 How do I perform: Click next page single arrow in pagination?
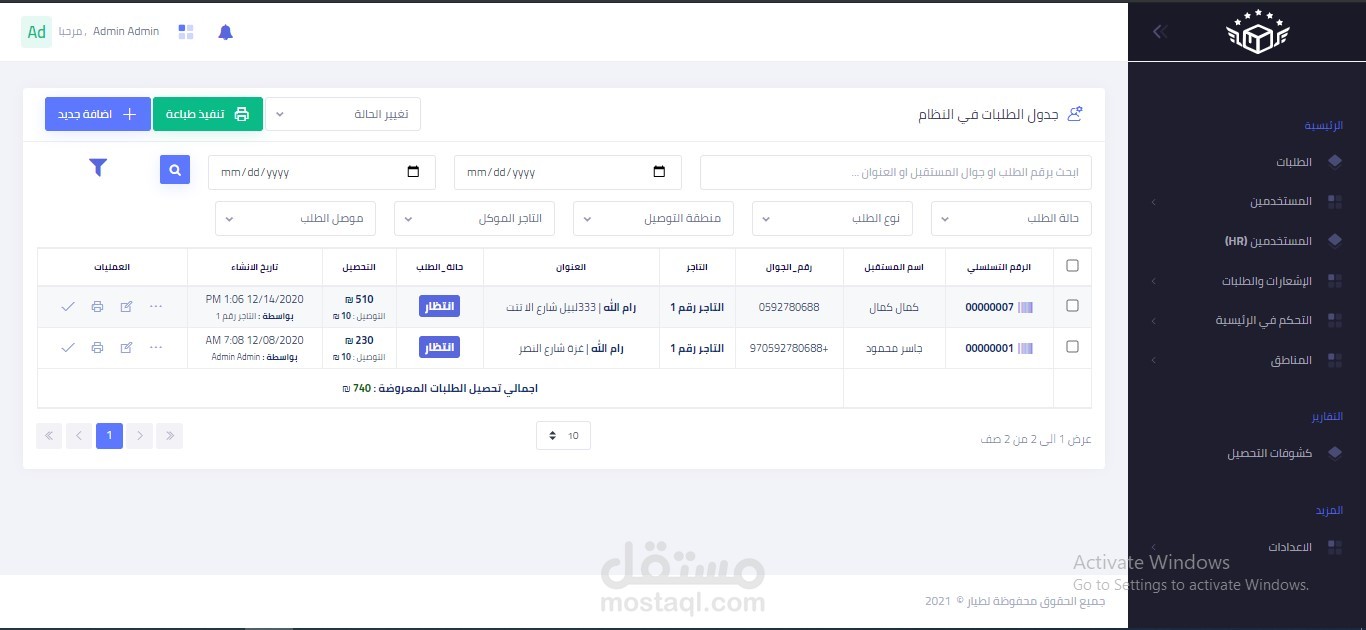[79, 435]
